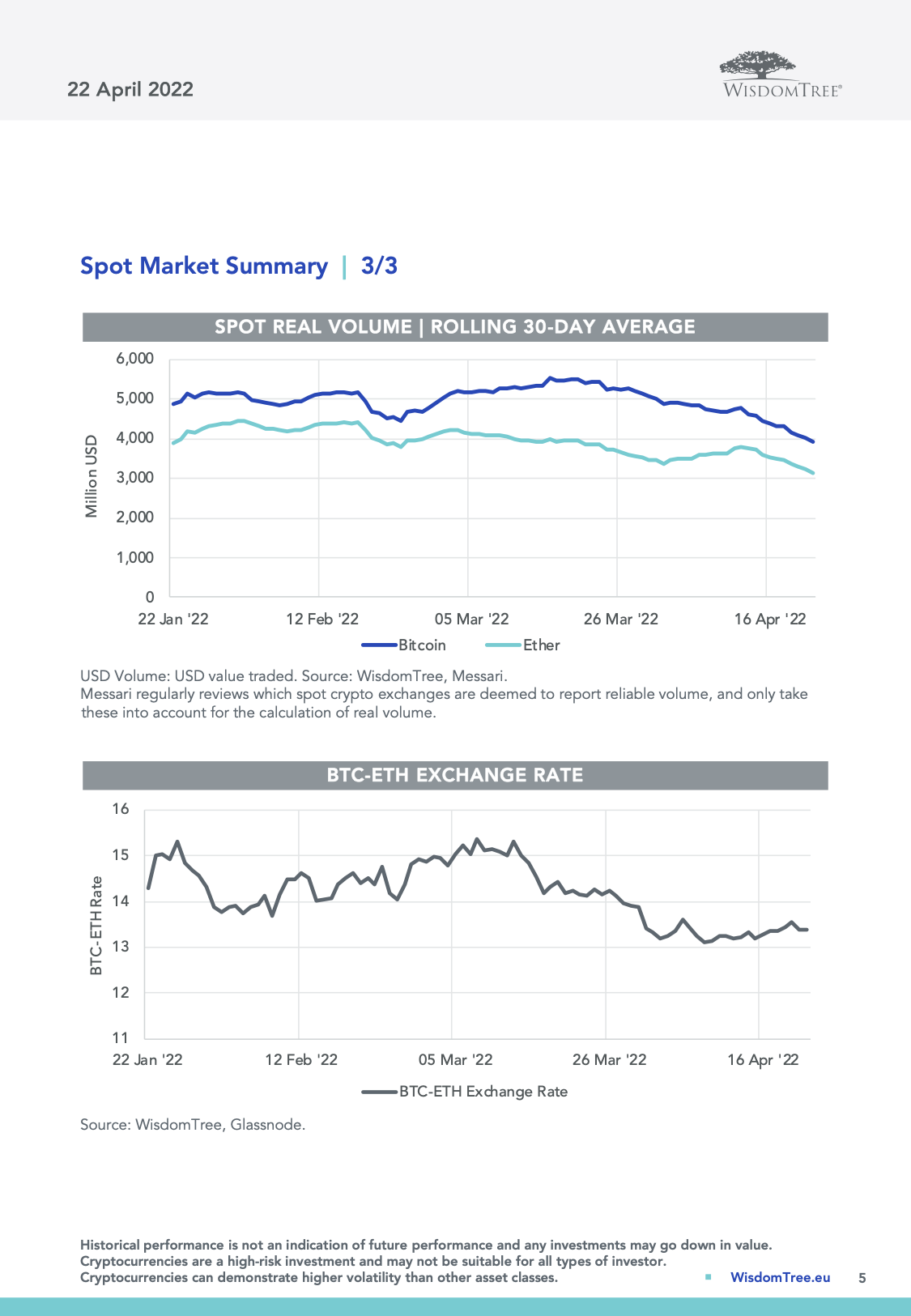The width and height of the screenshot is (911, 1316).
Task: Click the Bitcoin legend line swatch
Action: [x=379, y=645]
